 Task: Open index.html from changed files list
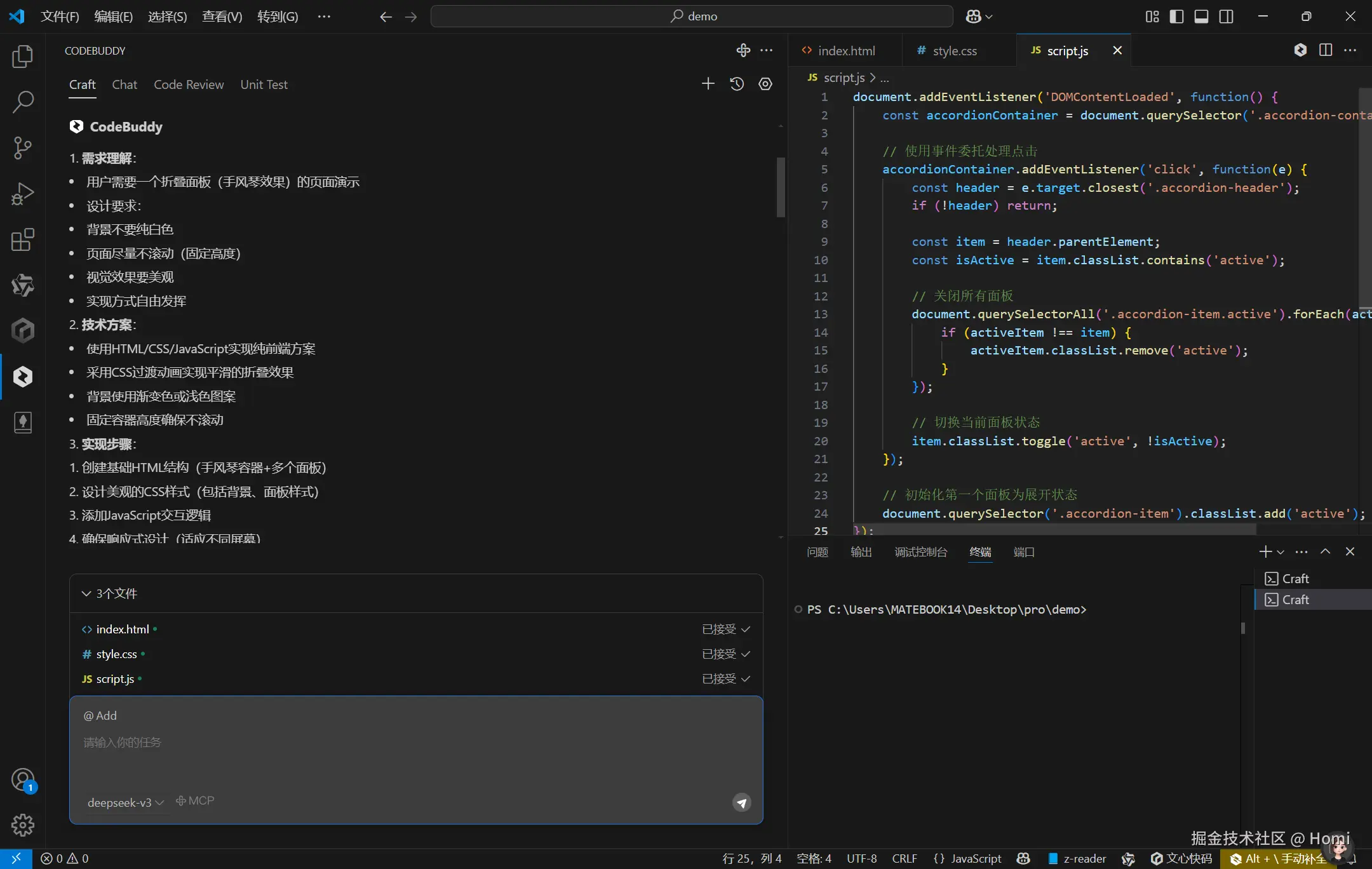(x=123, y=629)
